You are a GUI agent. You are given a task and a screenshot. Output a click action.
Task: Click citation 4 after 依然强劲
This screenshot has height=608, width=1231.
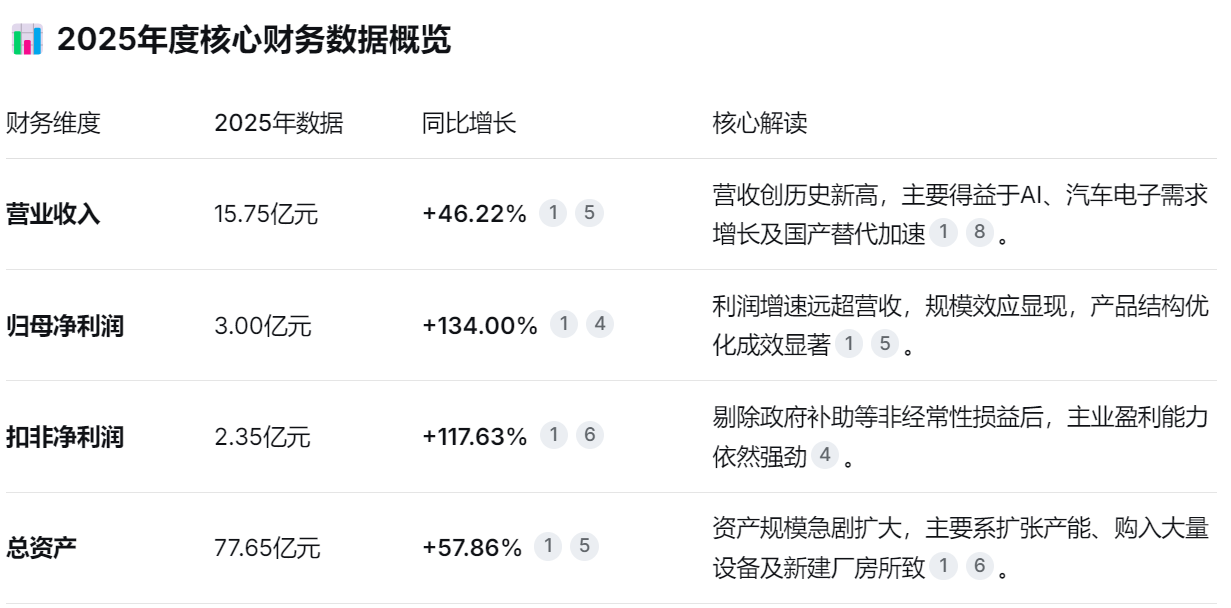coord(825,456)
